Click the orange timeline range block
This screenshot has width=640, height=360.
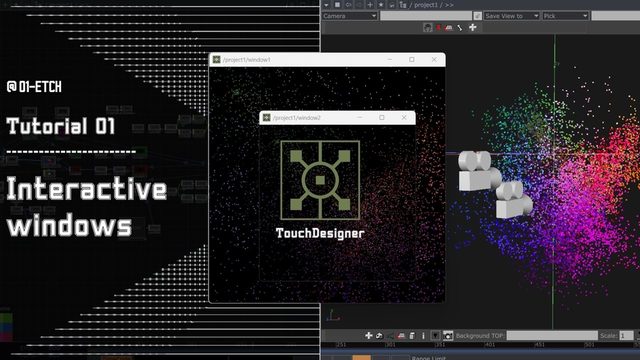coord(361,358)
